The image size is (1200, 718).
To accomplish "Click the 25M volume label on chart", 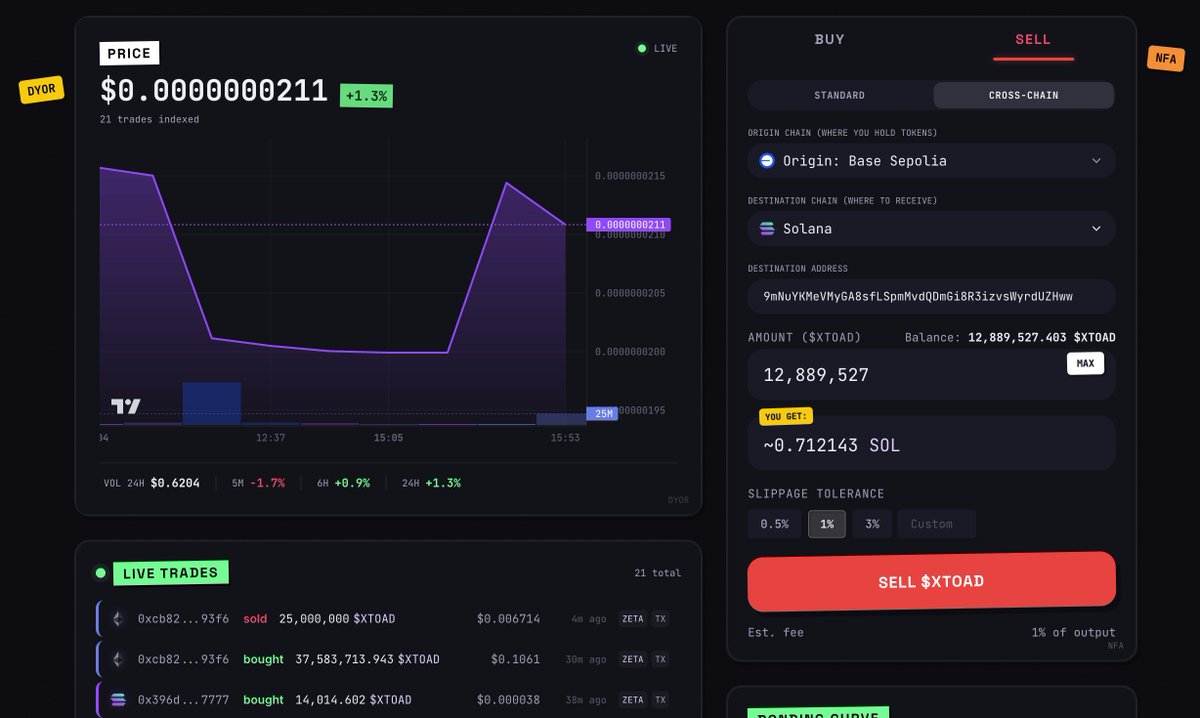I will pyautogui.click(x=602, y=413).
